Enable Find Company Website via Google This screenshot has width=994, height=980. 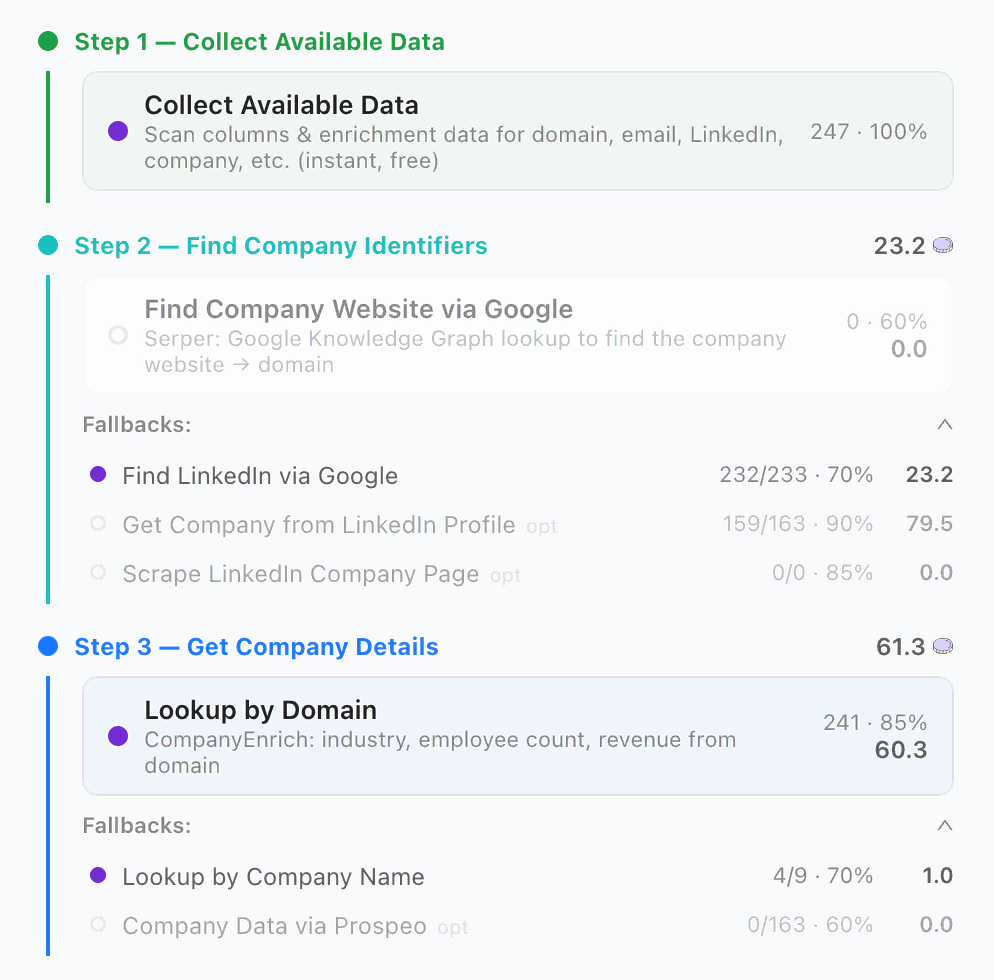point(118,335)
